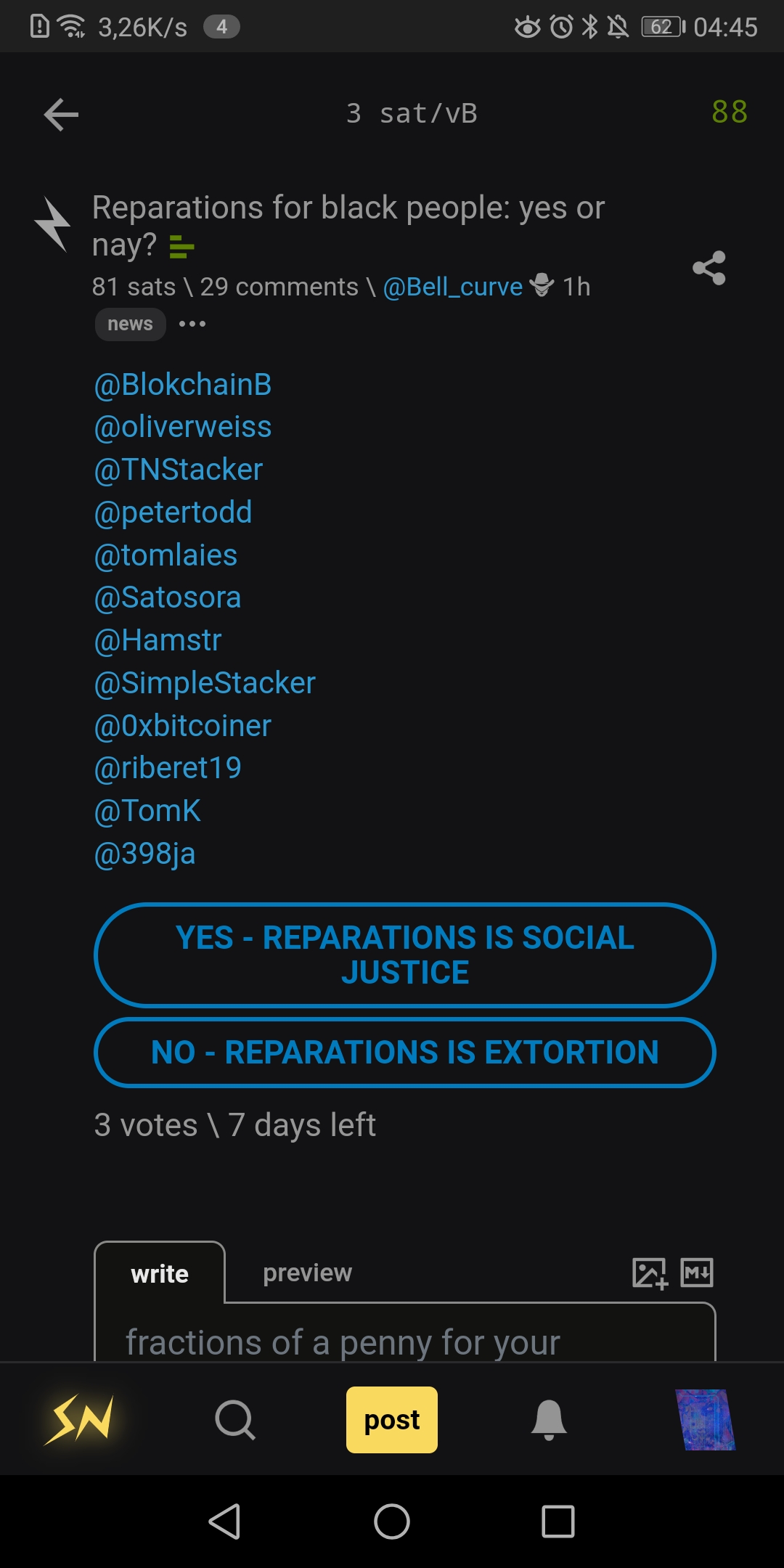Image resolution: width=784 pixels, height=1568 pixels.
Task: Zap the post with lightning bolt
Action: point(53,224)
